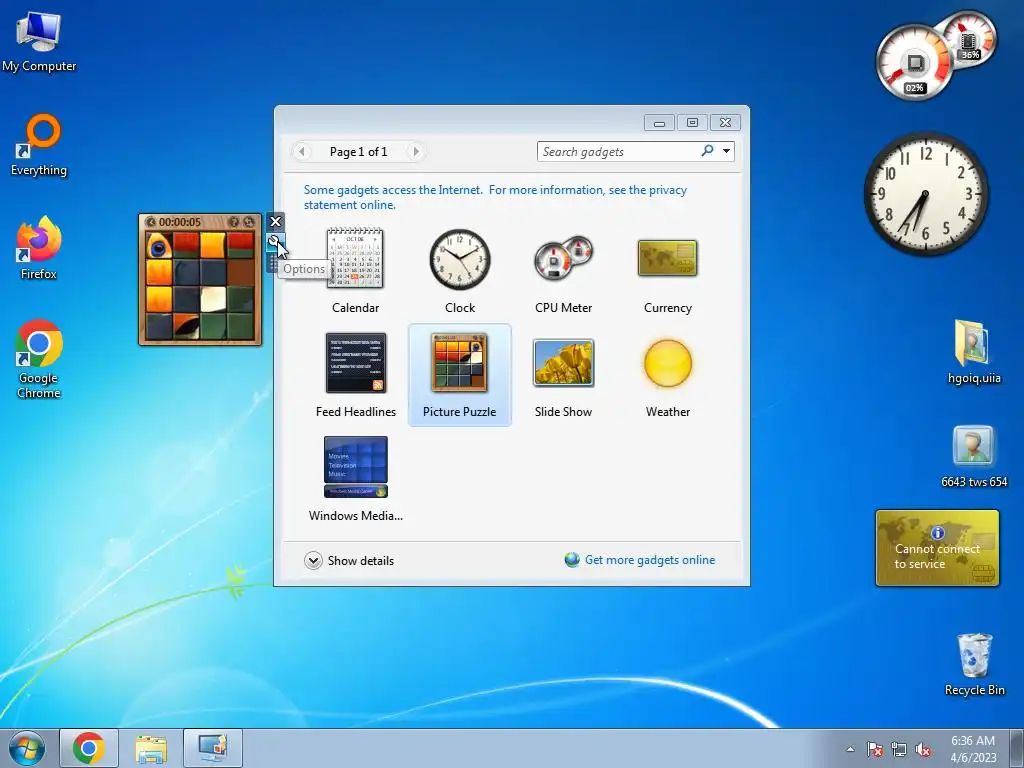The width and height of the screenshot is (1024, 768).
Task: Click the desktop gadgets taskbar button
Action: [x=213, y=748]
